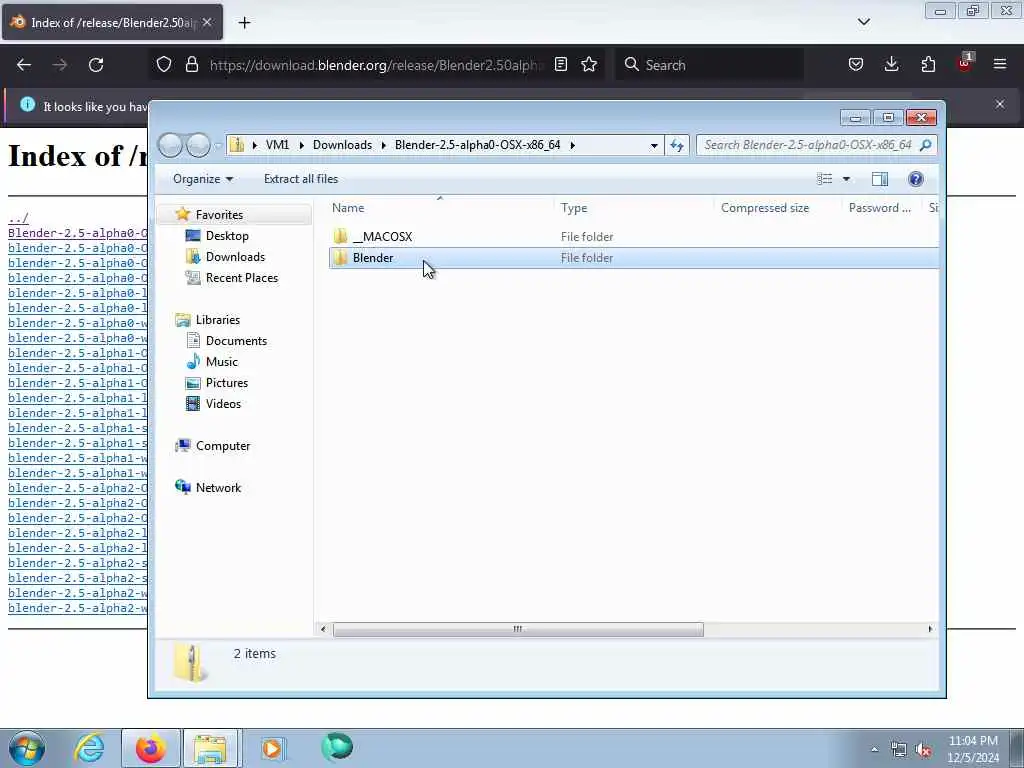1024x768 pixels.
Task: Select Pictures library
Action: click(x=227, y=383)
